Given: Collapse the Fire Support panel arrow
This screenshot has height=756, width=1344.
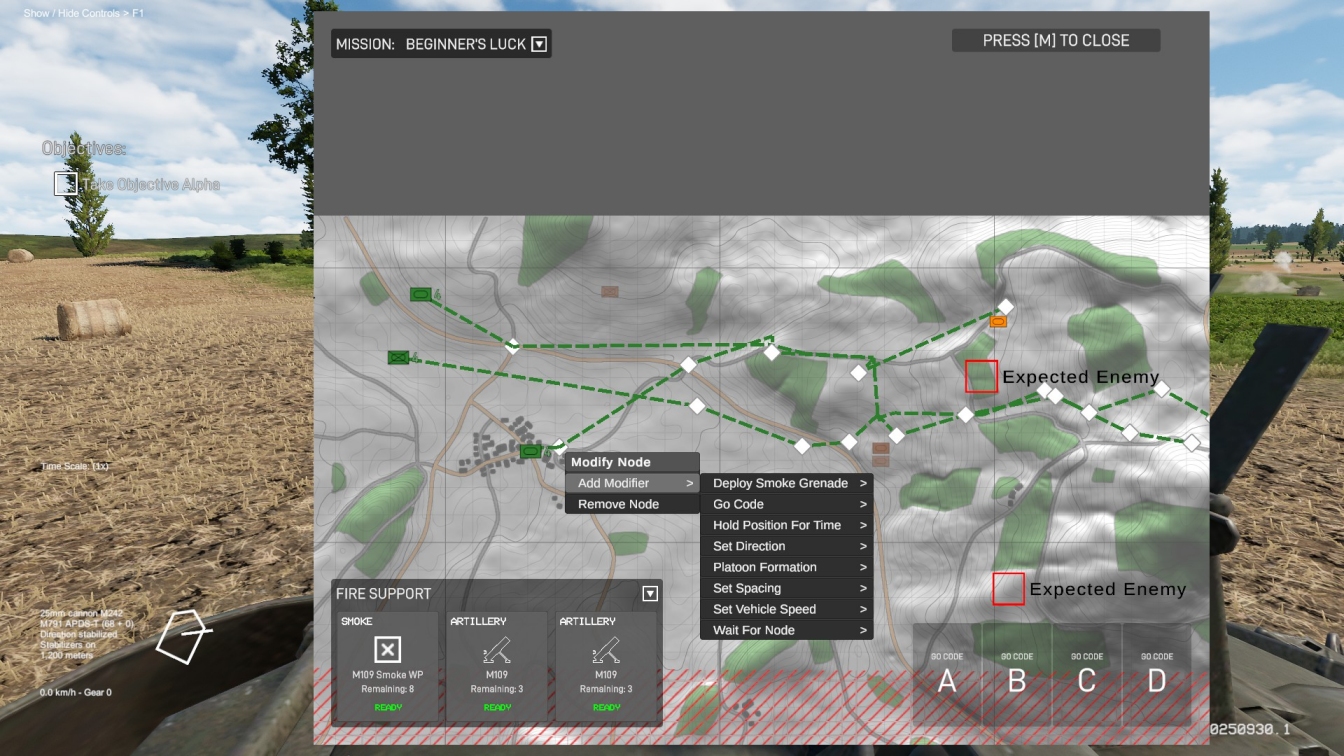Looking at the screenshot, I should pos(650,594).
